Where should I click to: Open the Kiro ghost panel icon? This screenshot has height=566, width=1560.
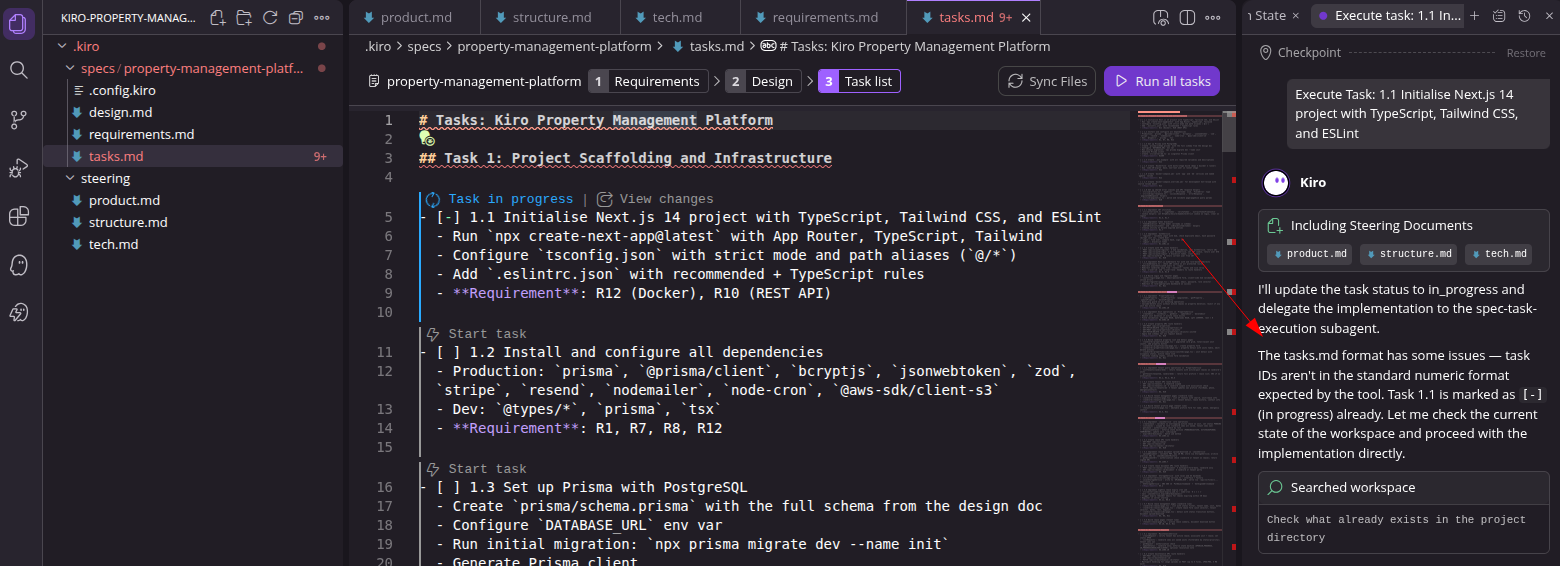pos(18,265)
